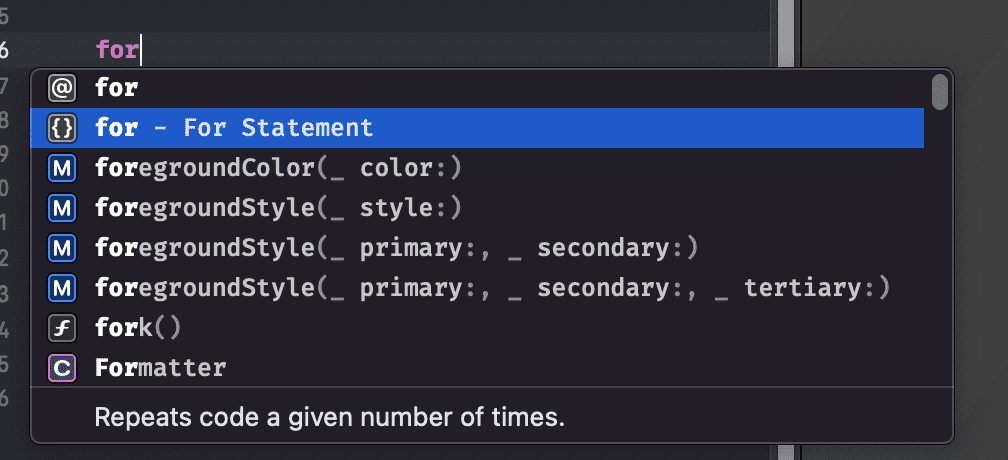Image resolution: width=1008 pixels, height=460 pixels.
Task: Click the C class icon beside Formatter
Action: coord(62,368)
